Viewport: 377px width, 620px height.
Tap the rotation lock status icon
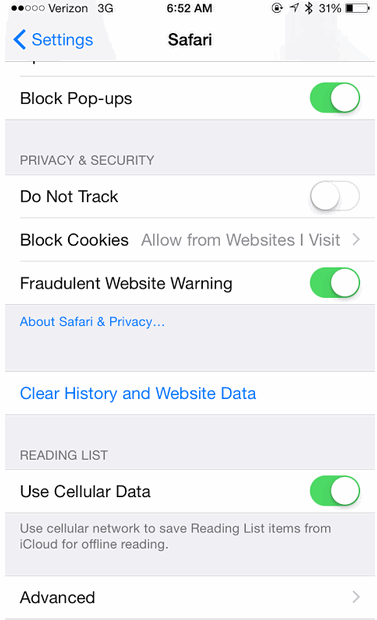(x=277, y=8)
